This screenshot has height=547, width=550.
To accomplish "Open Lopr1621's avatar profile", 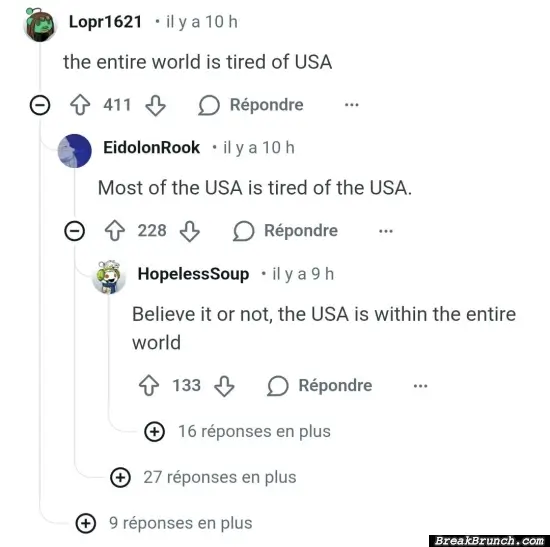I will tap(40, 24).
